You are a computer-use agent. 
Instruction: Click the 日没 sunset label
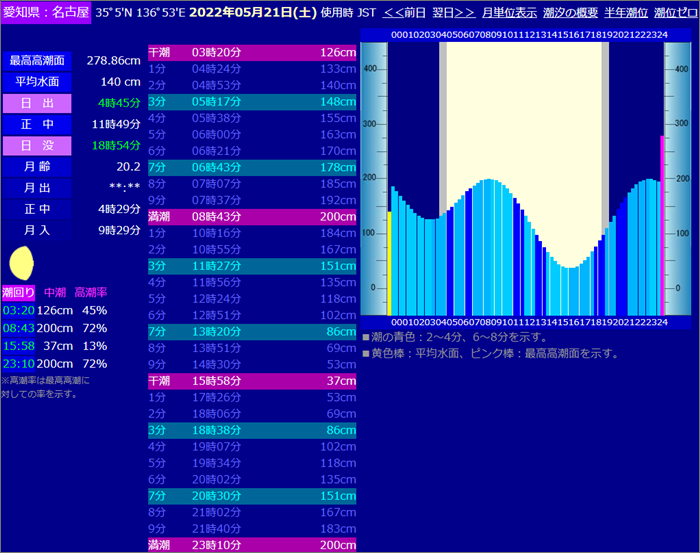point(37,146)
